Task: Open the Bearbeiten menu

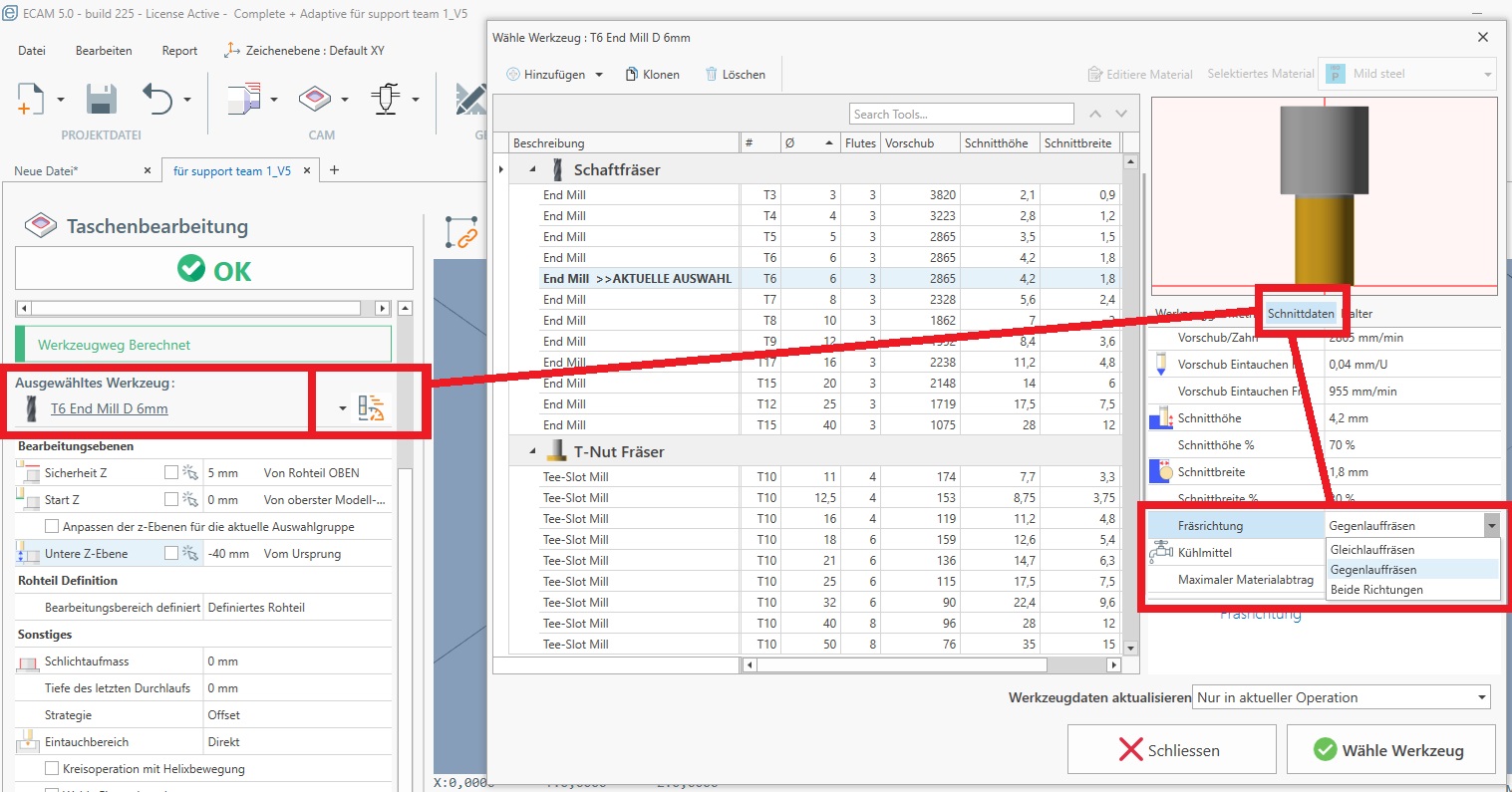Action: point(104,51)
